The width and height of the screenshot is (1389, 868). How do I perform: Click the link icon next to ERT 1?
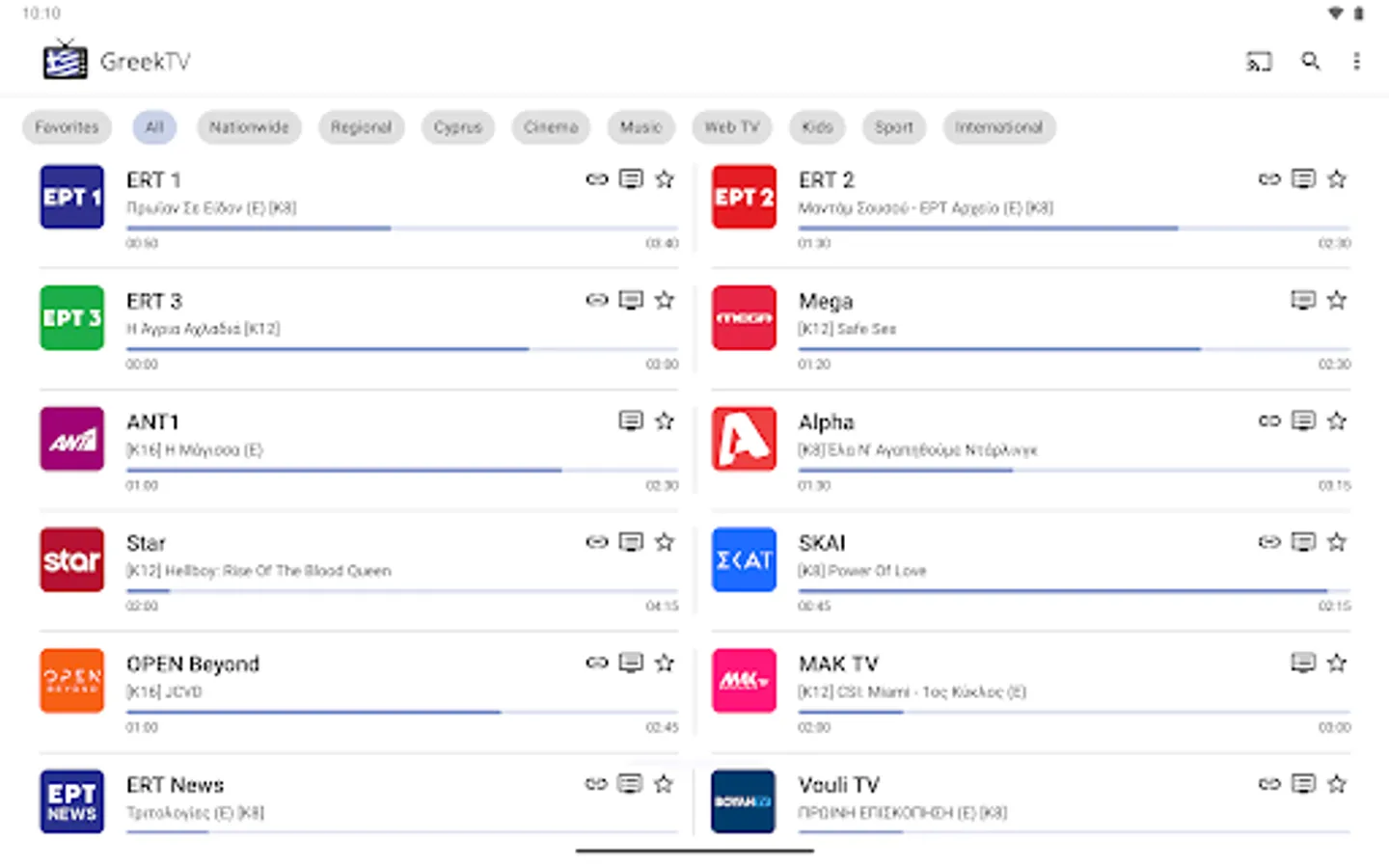(x=596, y=179)
